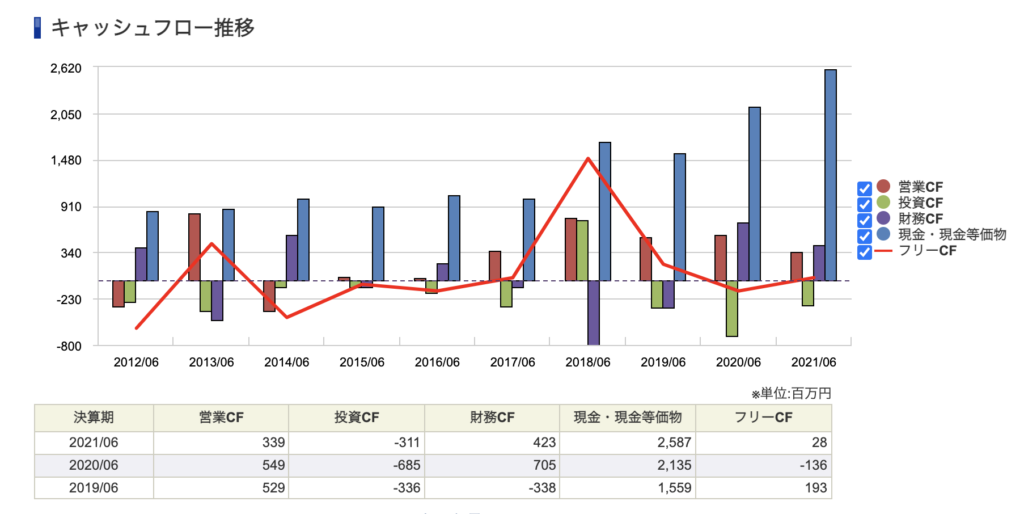The image size is (1024, 514).
Task: Click the green 投資CF legend color circle
Action: point(884,202)
